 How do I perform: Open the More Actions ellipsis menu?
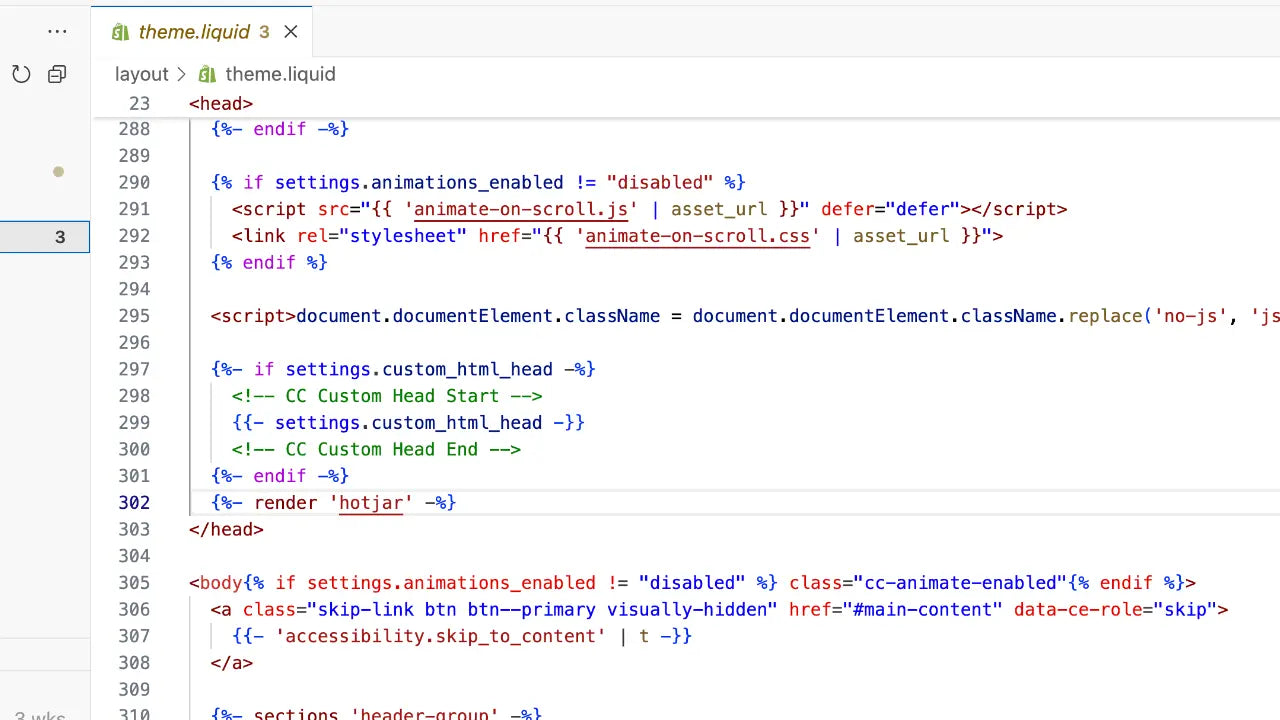point(57,31)
